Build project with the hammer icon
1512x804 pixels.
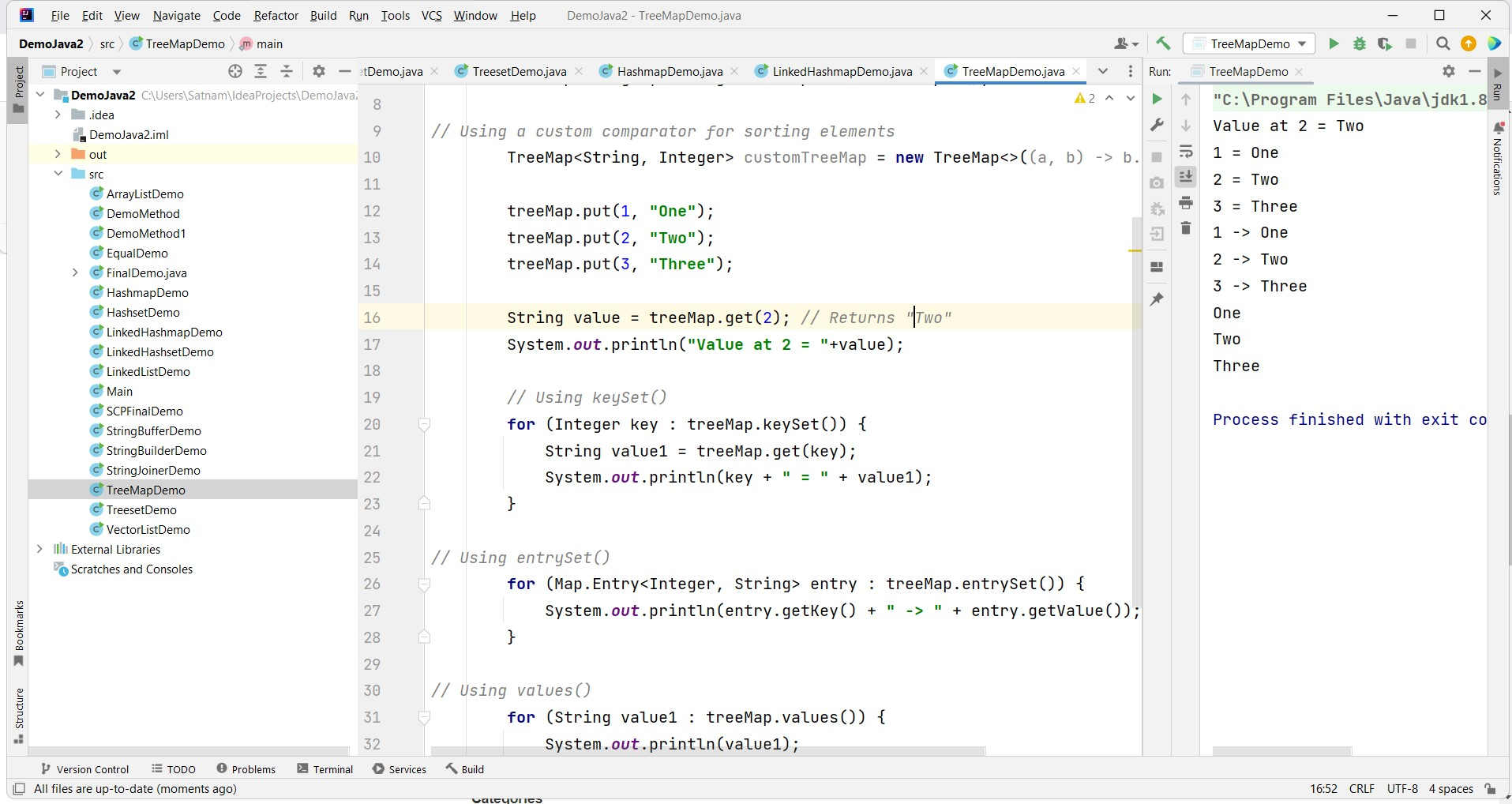pyautogui.click(x=1163, y=44)
